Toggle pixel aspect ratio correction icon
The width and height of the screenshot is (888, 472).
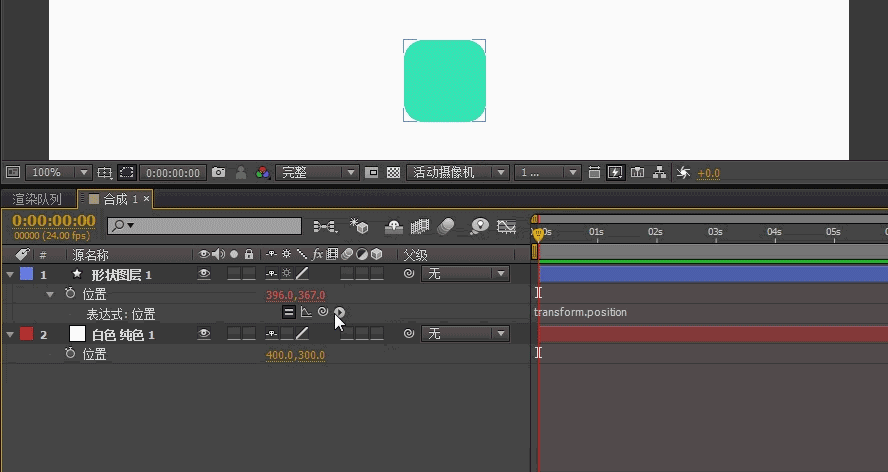pyautogui.click(x=594, y=172)
